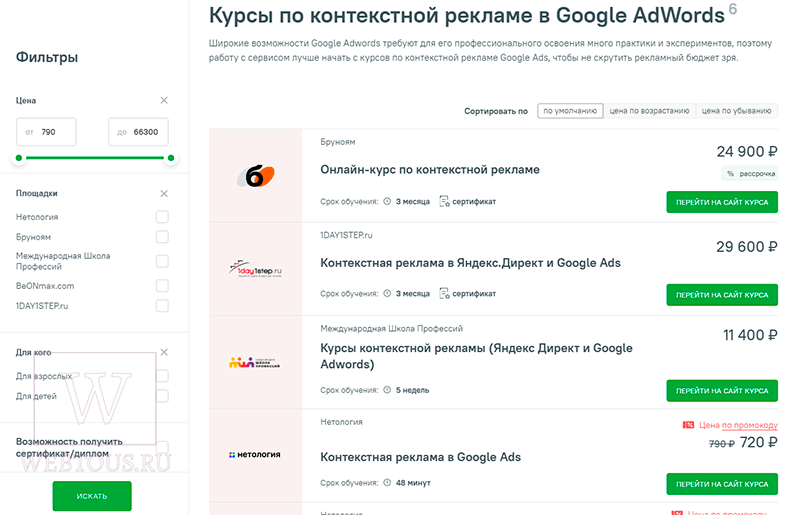Check the Международная Школа Профессий checkbox
The width and height of the screenshot is (800, 515).
pyautogui.click(x=162, y=261)
